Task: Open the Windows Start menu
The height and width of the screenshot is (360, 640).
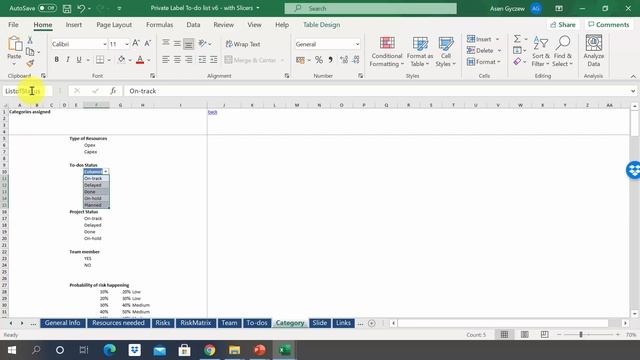Action: point(11,350)
